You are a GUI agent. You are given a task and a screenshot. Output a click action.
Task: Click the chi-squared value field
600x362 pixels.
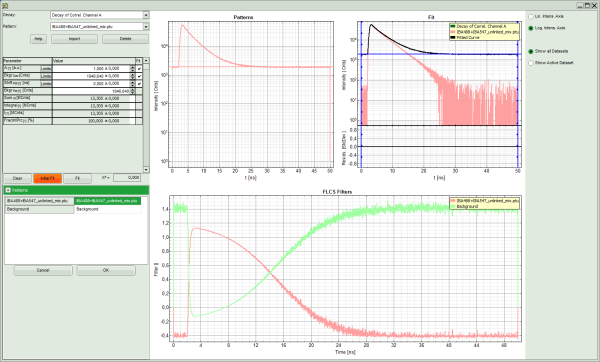127,178
